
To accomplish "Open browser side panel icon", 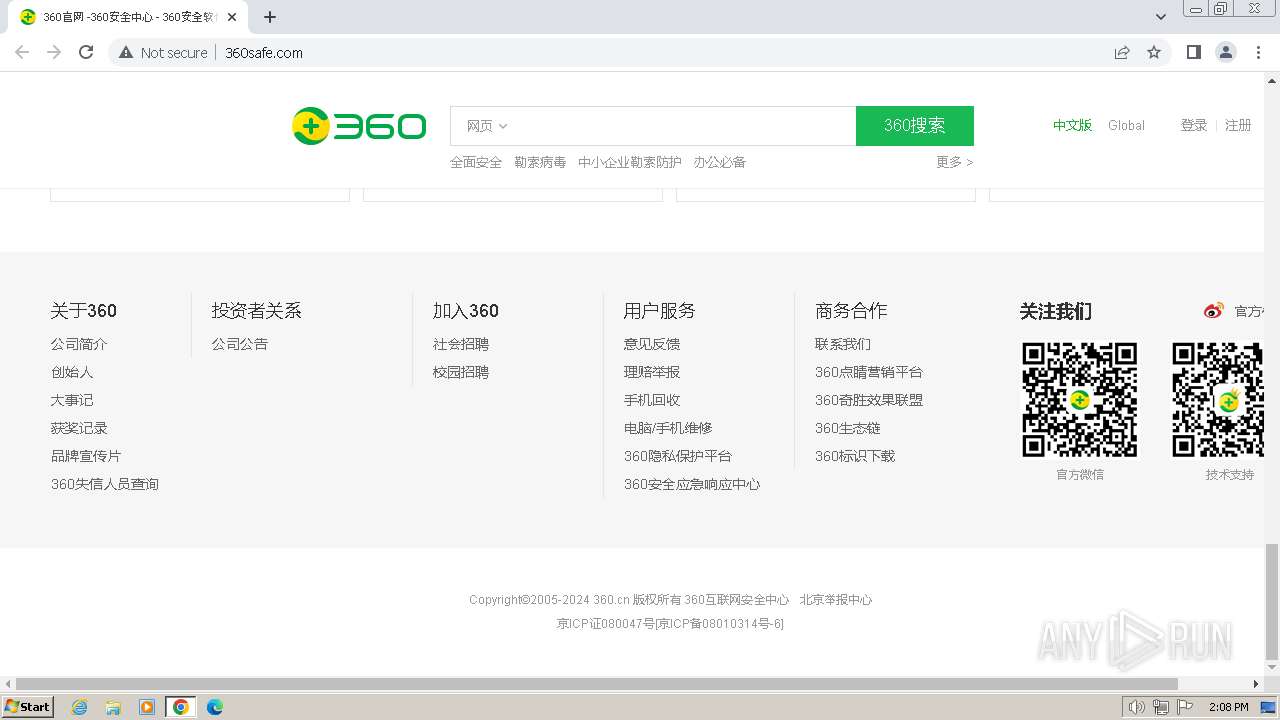I will point(1193,52).
